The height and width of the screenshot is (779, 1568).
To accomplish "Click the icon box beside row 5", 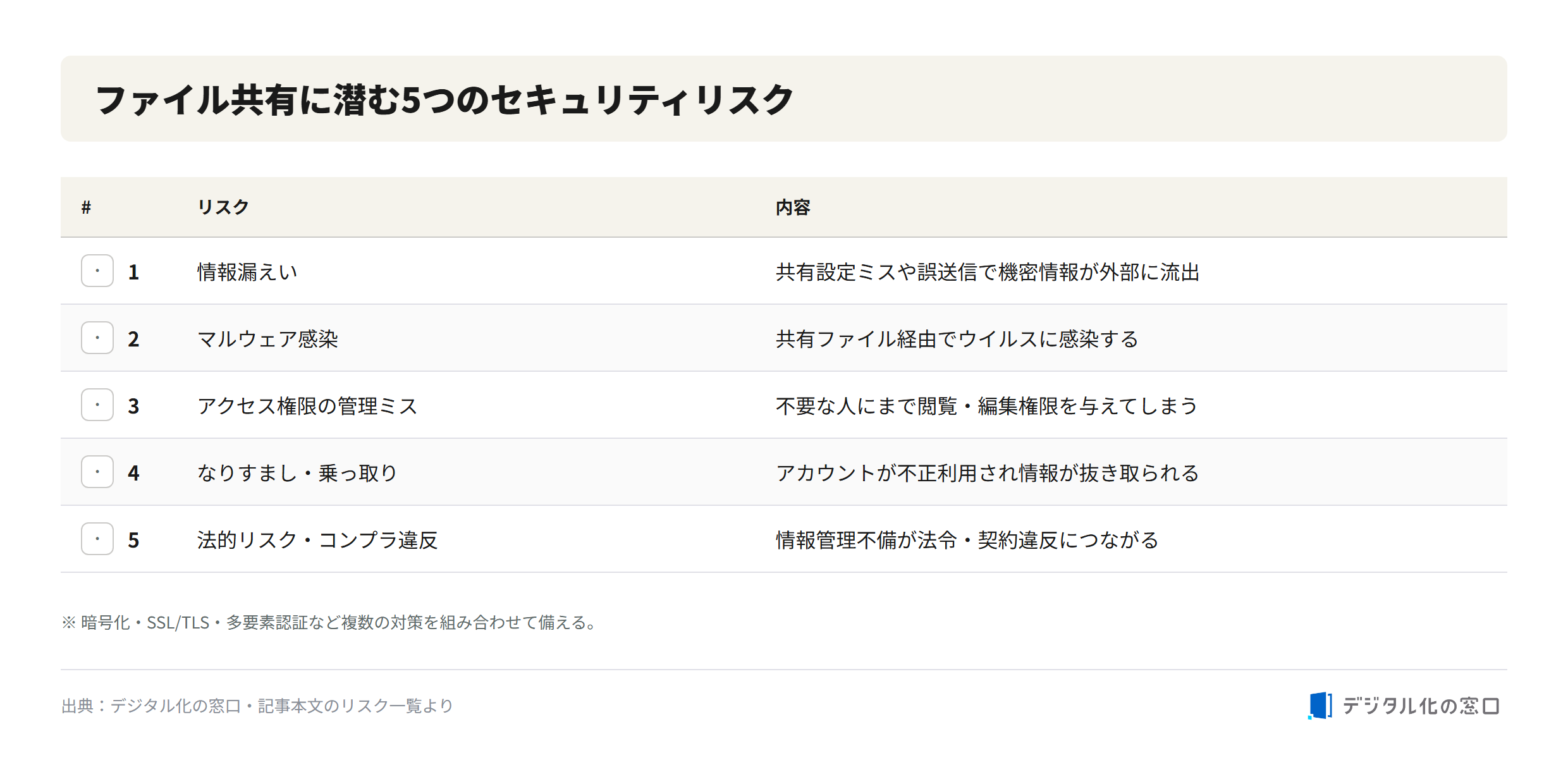I will click(97, 539).
